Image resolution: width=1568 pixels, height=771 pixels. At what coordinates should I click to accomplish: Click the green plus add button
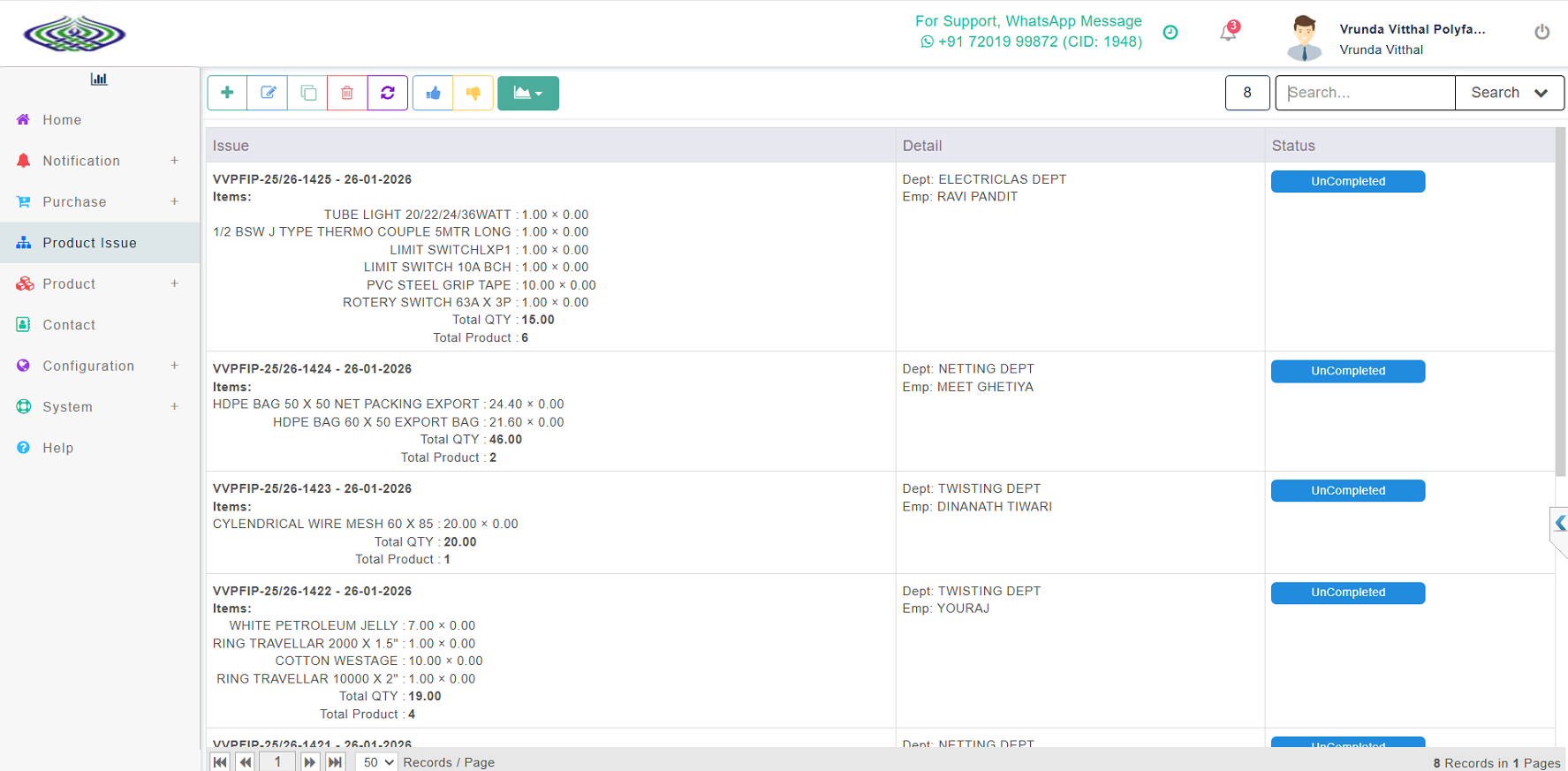(227, 93)
